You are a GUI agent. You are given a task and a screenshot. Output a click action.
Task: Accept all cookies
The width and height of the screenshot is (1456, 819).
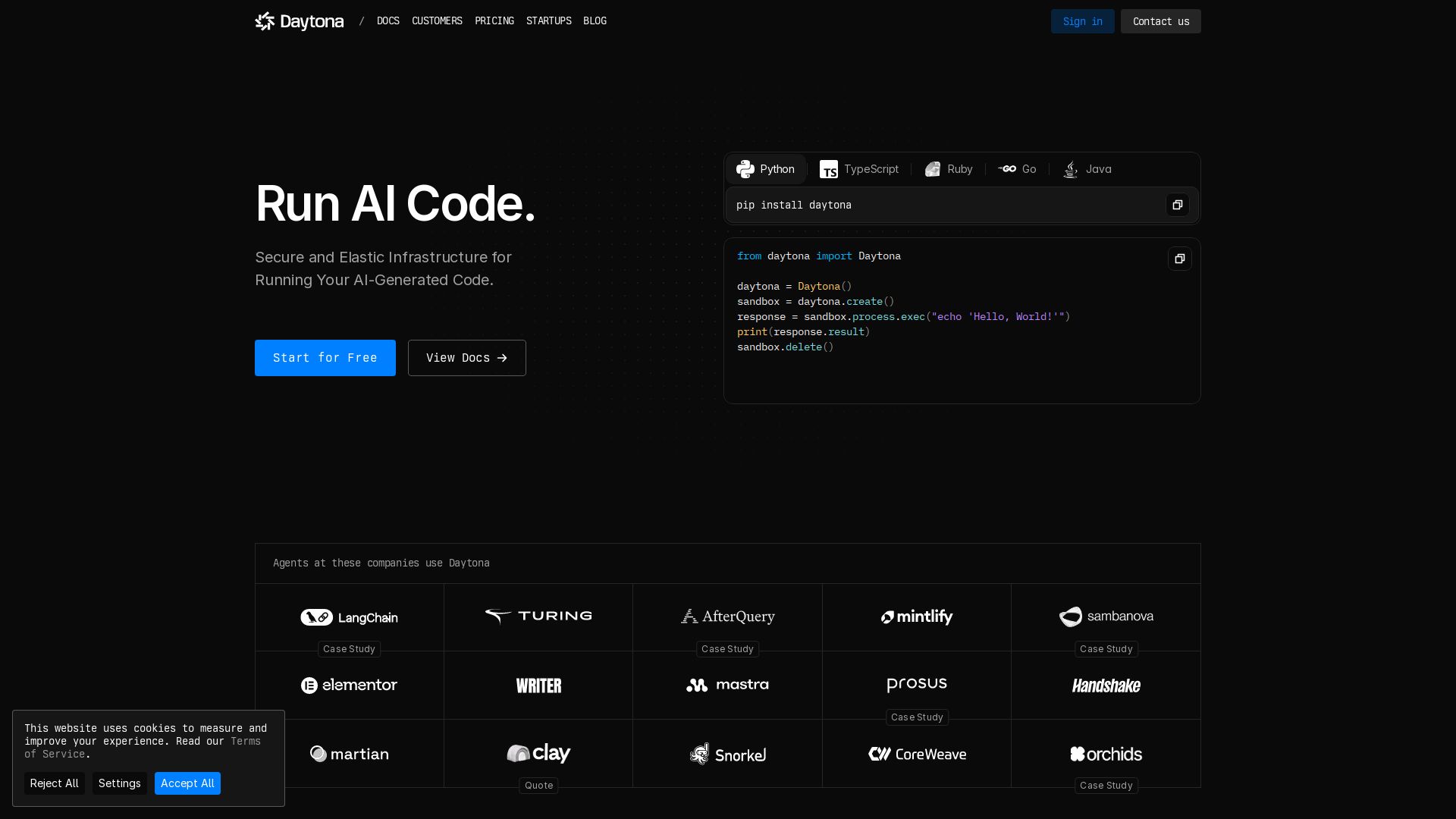tap(187, 783)
